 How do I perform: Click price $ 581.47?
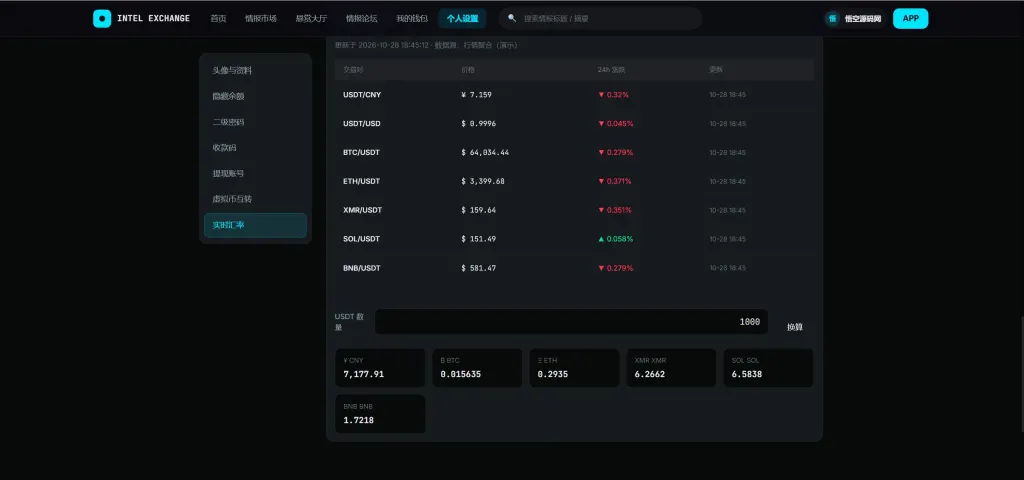pos(478,268)
